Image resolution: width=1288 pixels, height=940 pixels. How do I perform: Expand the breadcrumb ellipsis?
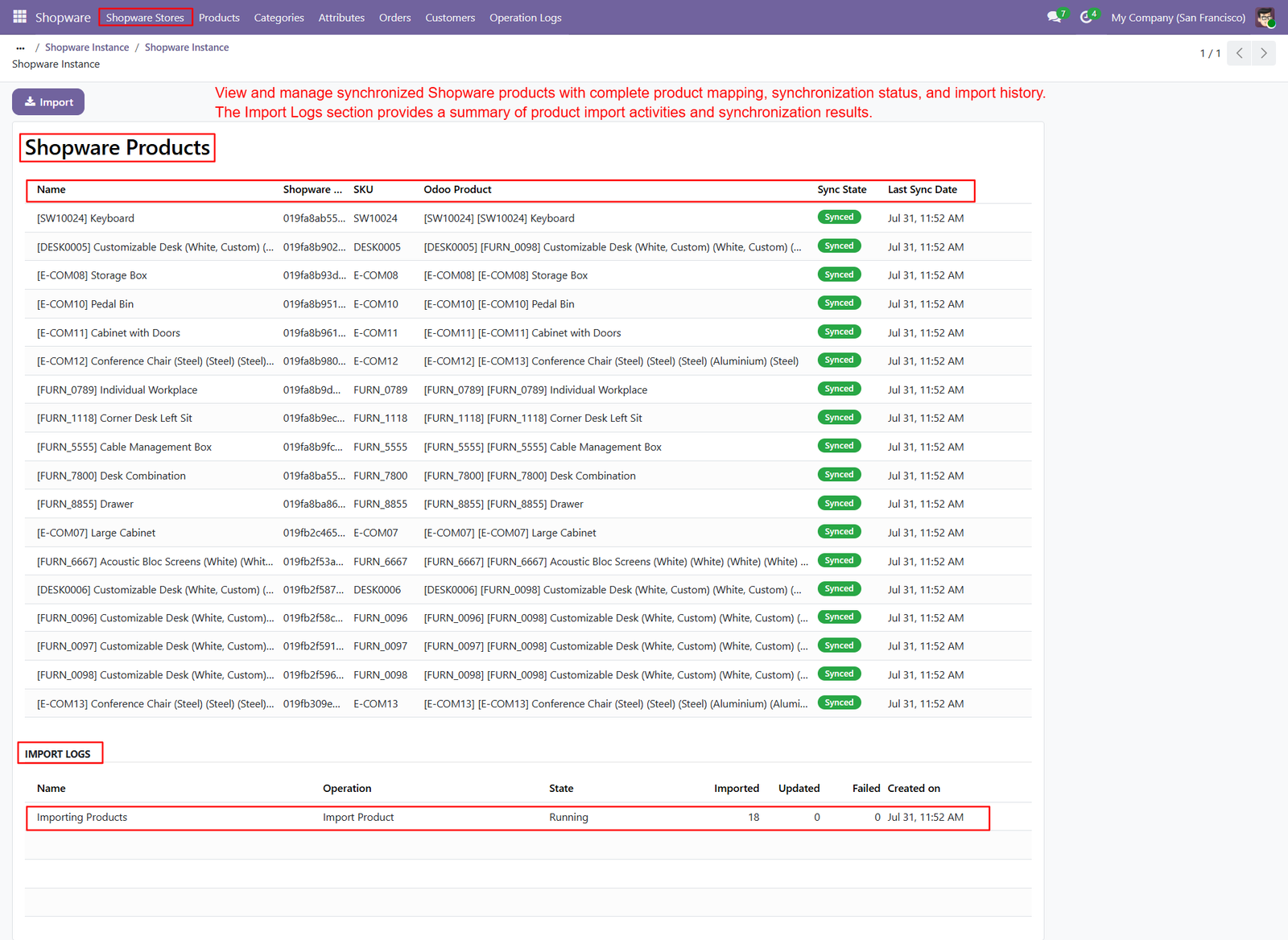point(20,47)
